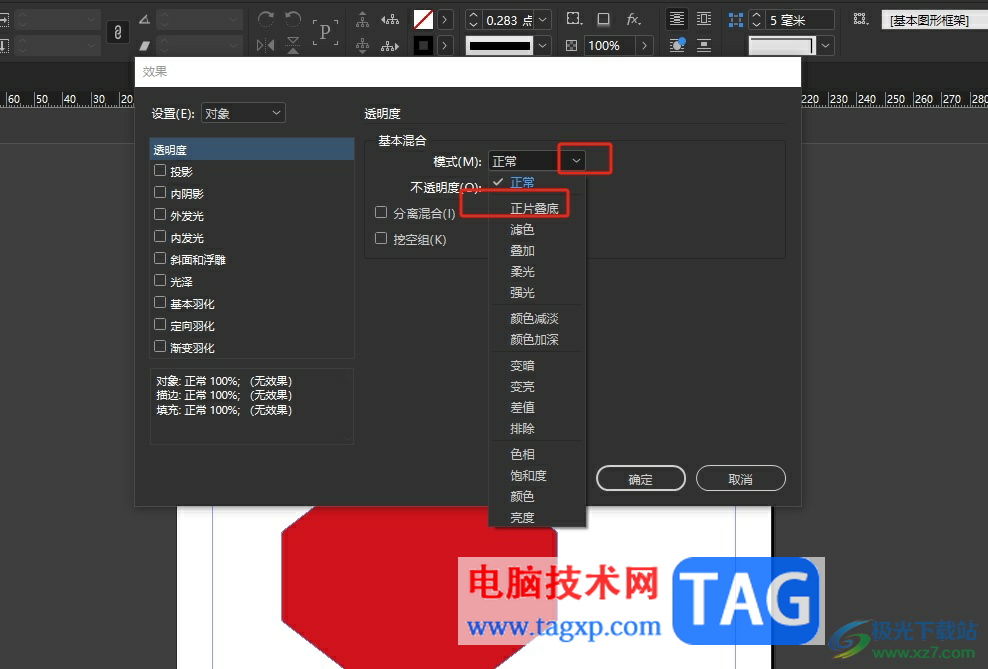Viewport: 988px width, 669px height.
Task: Click the corner shape preview swatch
Action: [x=782, y=45]
